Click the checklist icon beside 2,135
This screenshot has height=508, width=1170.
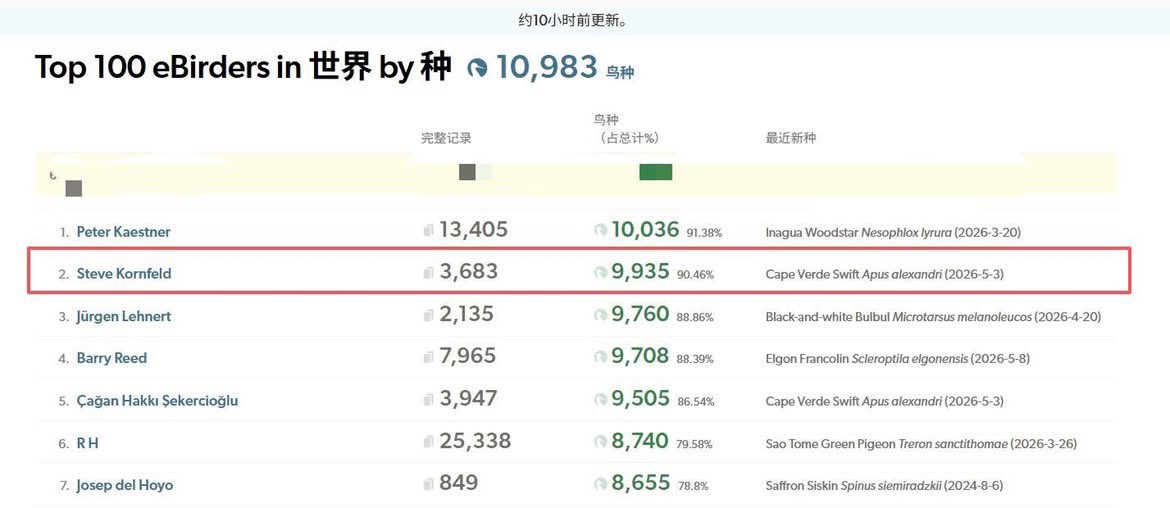[x=428, y=316]
